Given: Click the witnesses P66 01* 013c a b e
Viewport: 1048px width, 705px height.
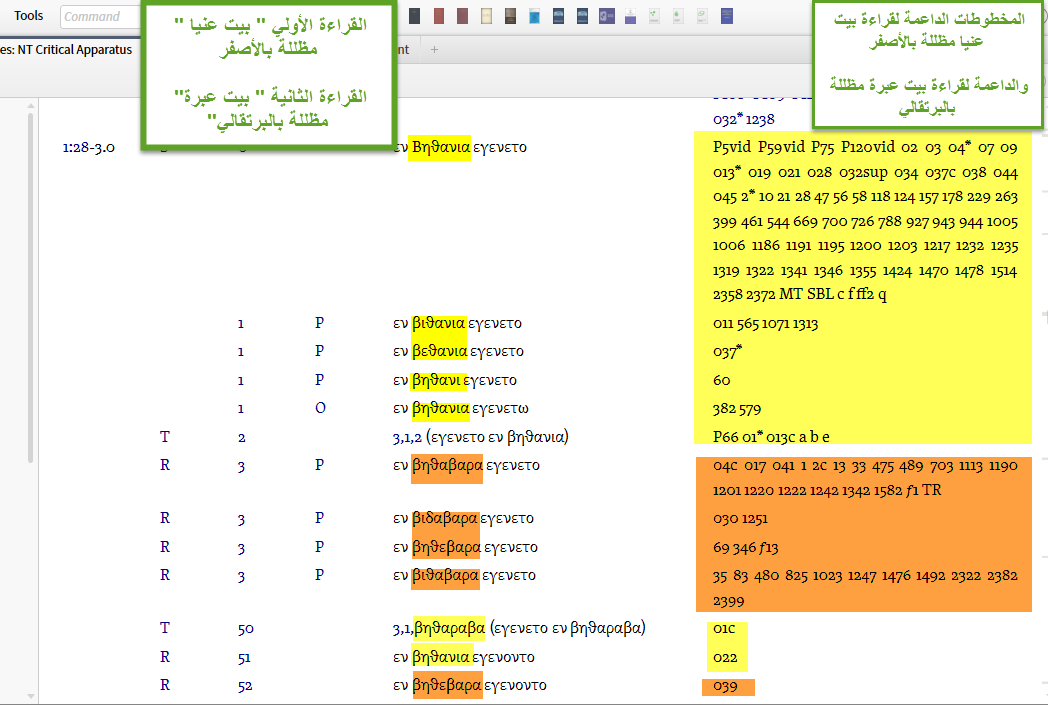Looking at the screenshot, I should 771,437.
